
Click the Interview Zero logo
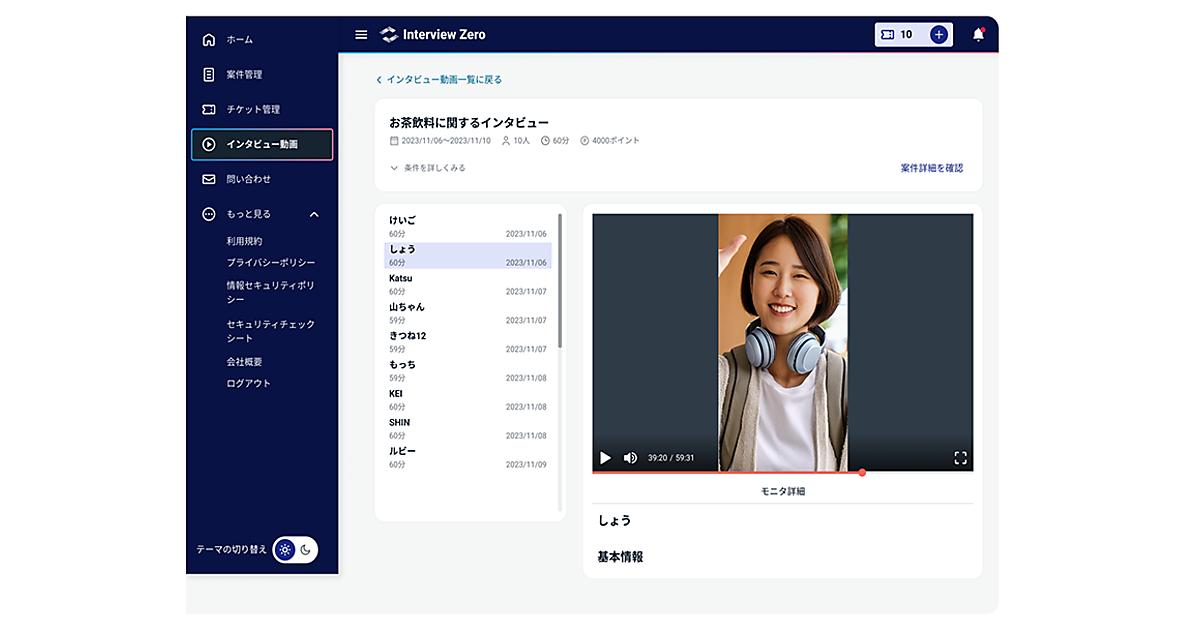(x=433, y=35)
